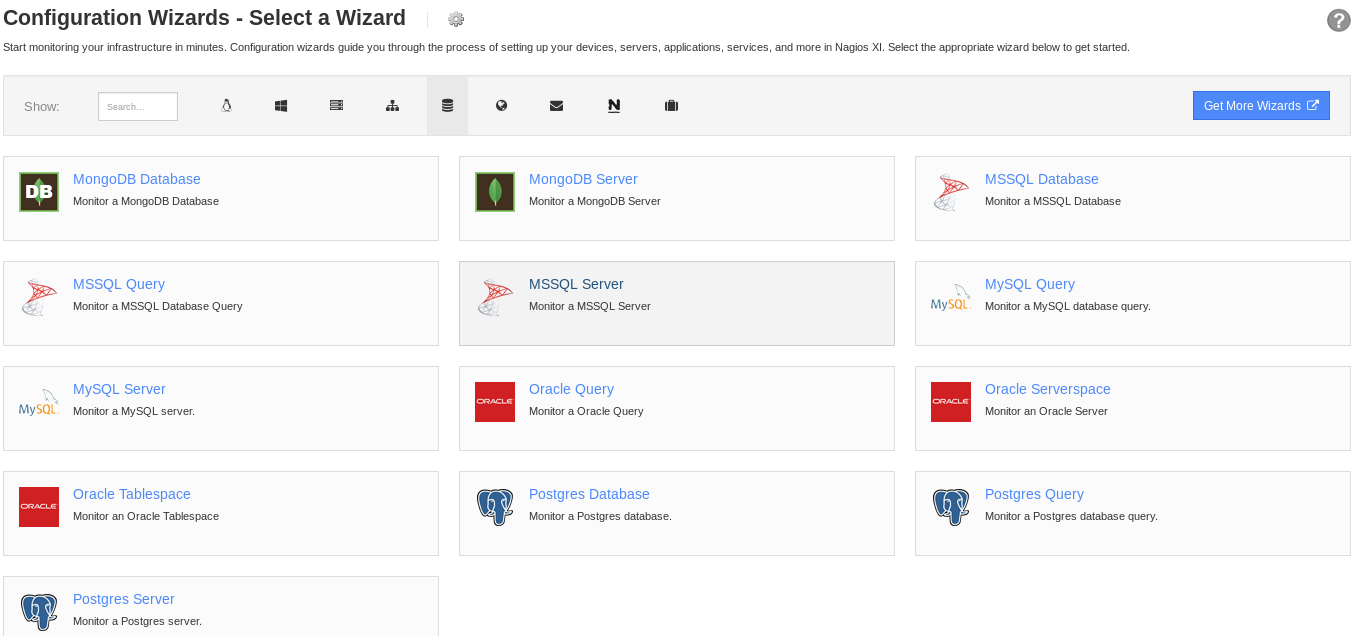
Task: Open the Get More Wizards button
Action: 1261,105
